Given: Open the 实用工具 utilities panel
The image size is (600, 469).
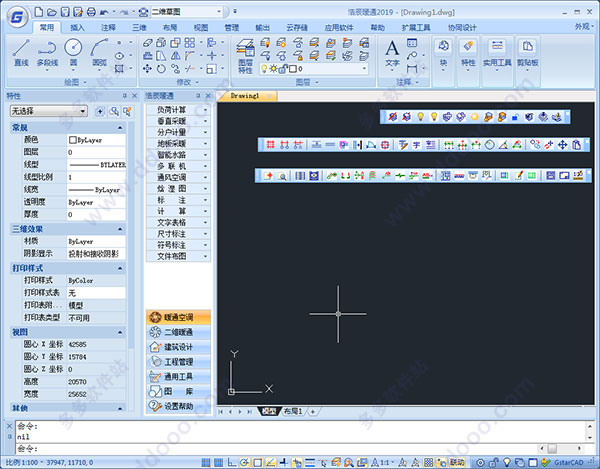Looking at the screenshot, I should (x=497, y=54).
